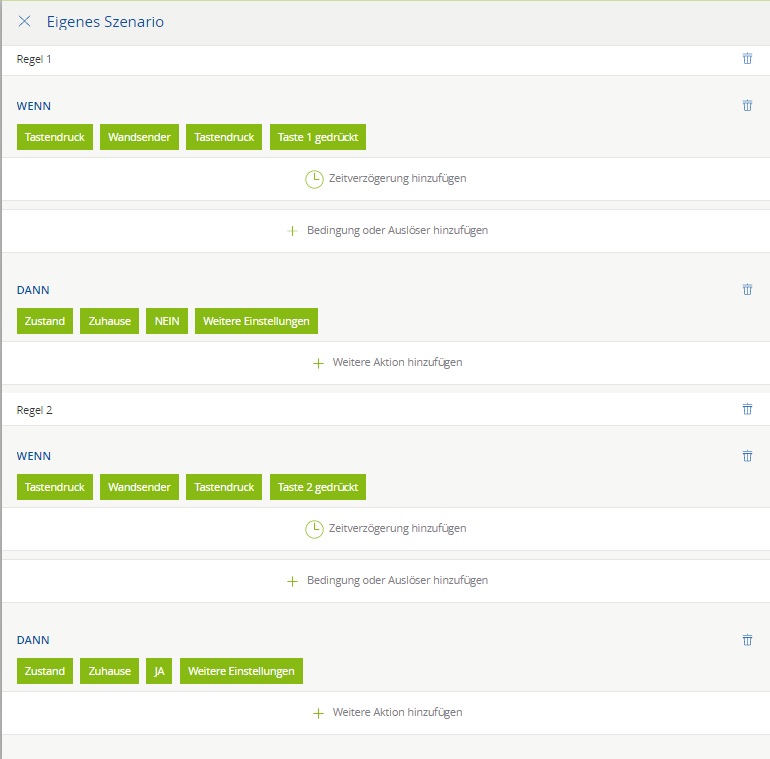Delete the WENN block of Regel 1

click(x=747, y=105)
